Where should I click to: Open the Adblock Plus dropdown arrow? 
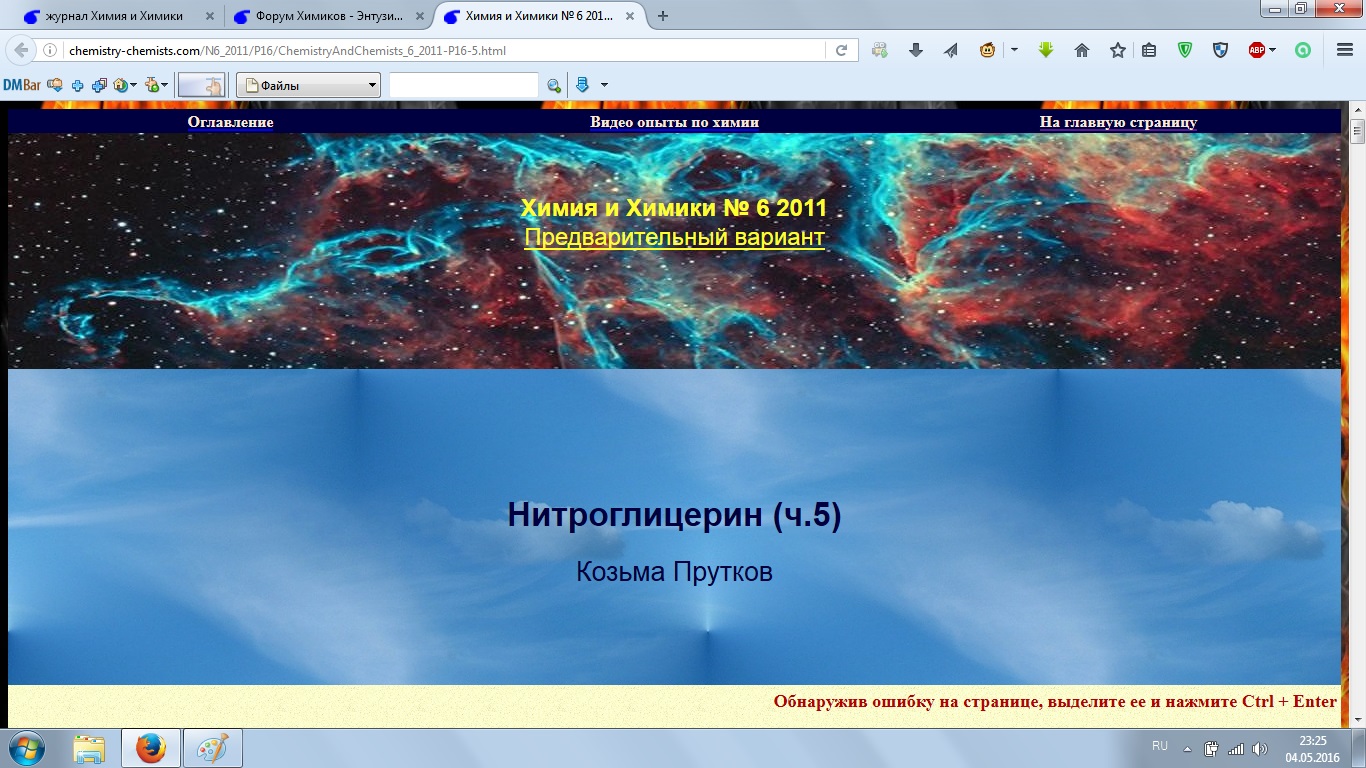point(1273,50)
